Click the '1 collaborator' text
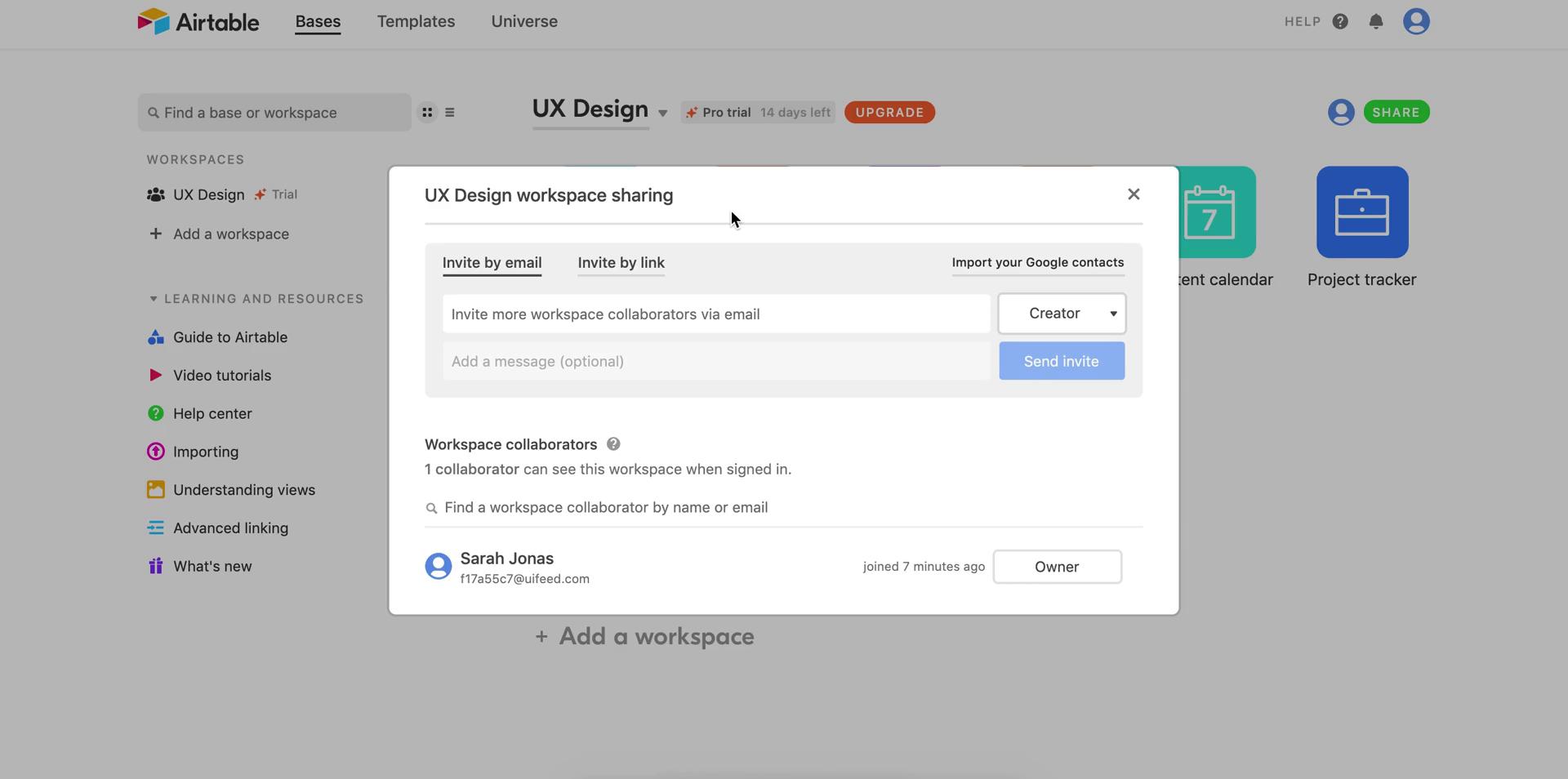 click(x=472, y=470)
